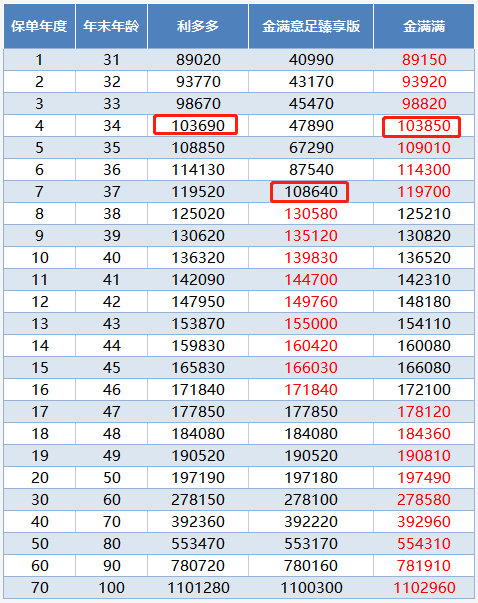Click the red value 171840
This screenshot has width=478, height=603.
pyautogui.click(x=311, y=390)
